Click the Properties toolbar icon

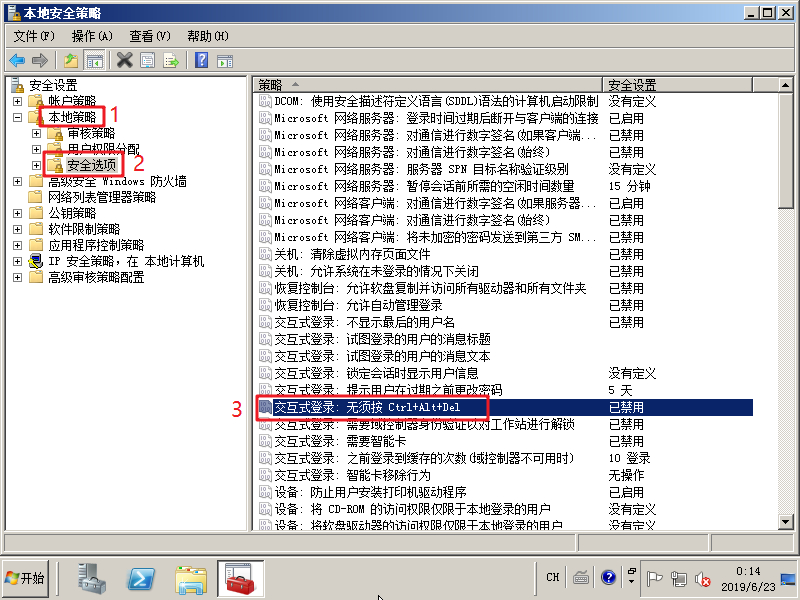coord(148,60)
